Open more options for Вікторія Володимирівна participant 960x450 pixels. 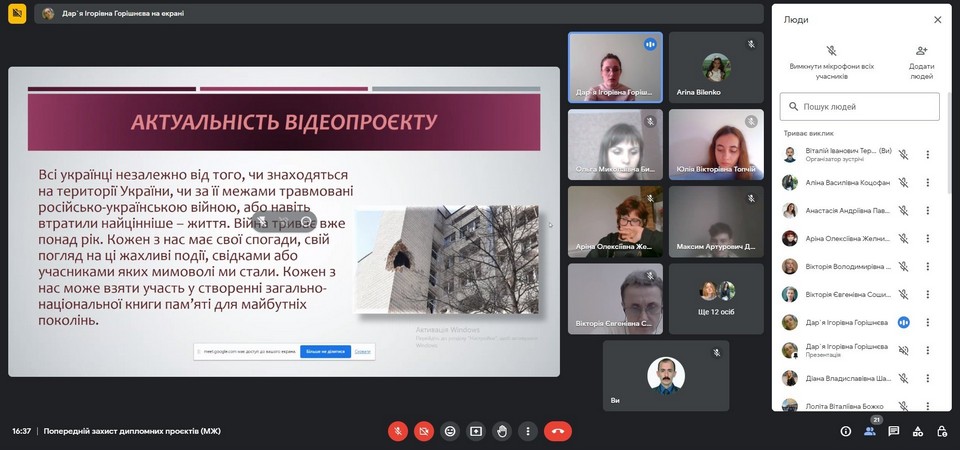[927, 267]
